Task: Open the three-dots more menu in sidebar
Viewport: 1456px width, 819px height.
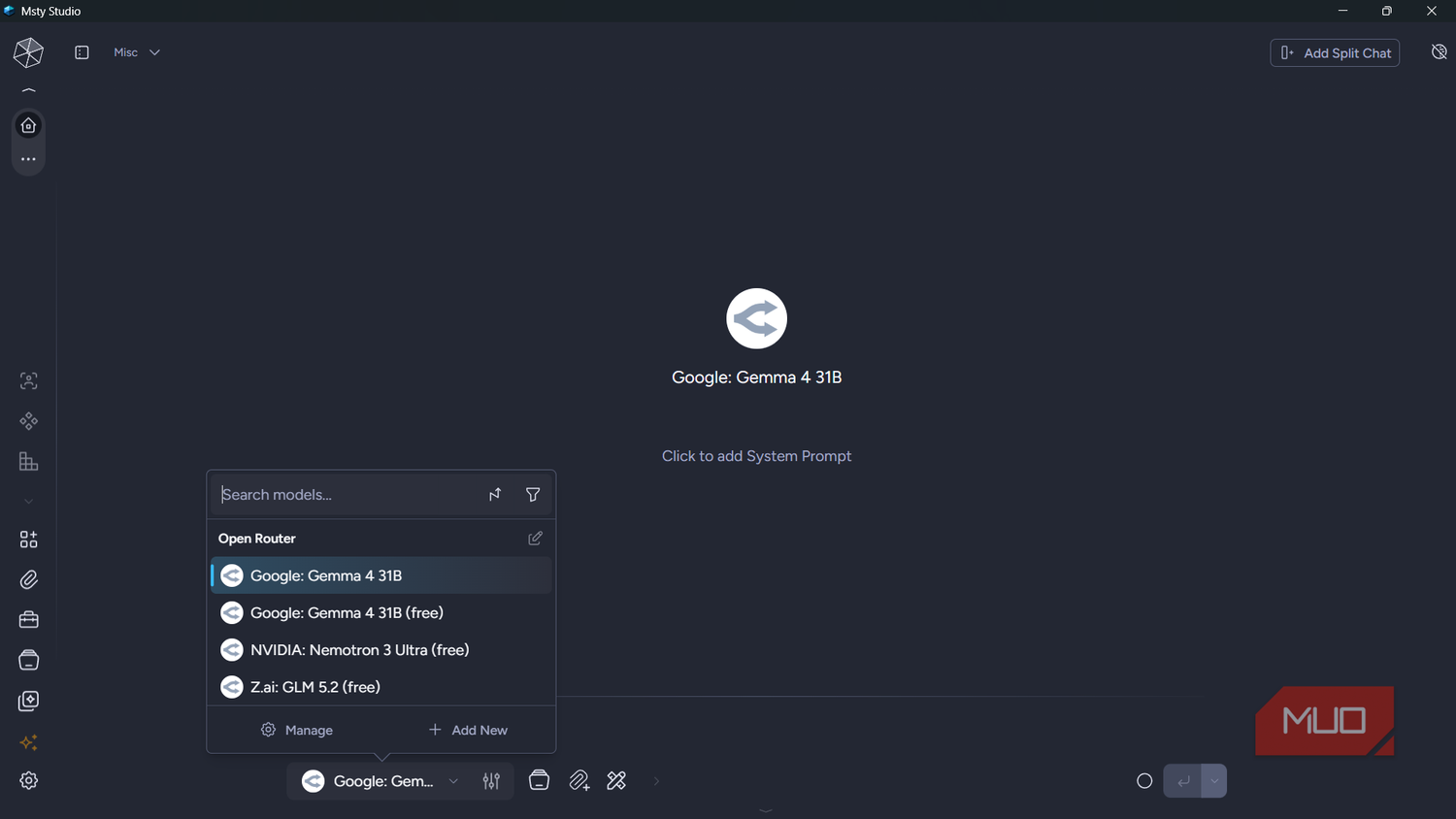Action: click(x=28, y=159)
